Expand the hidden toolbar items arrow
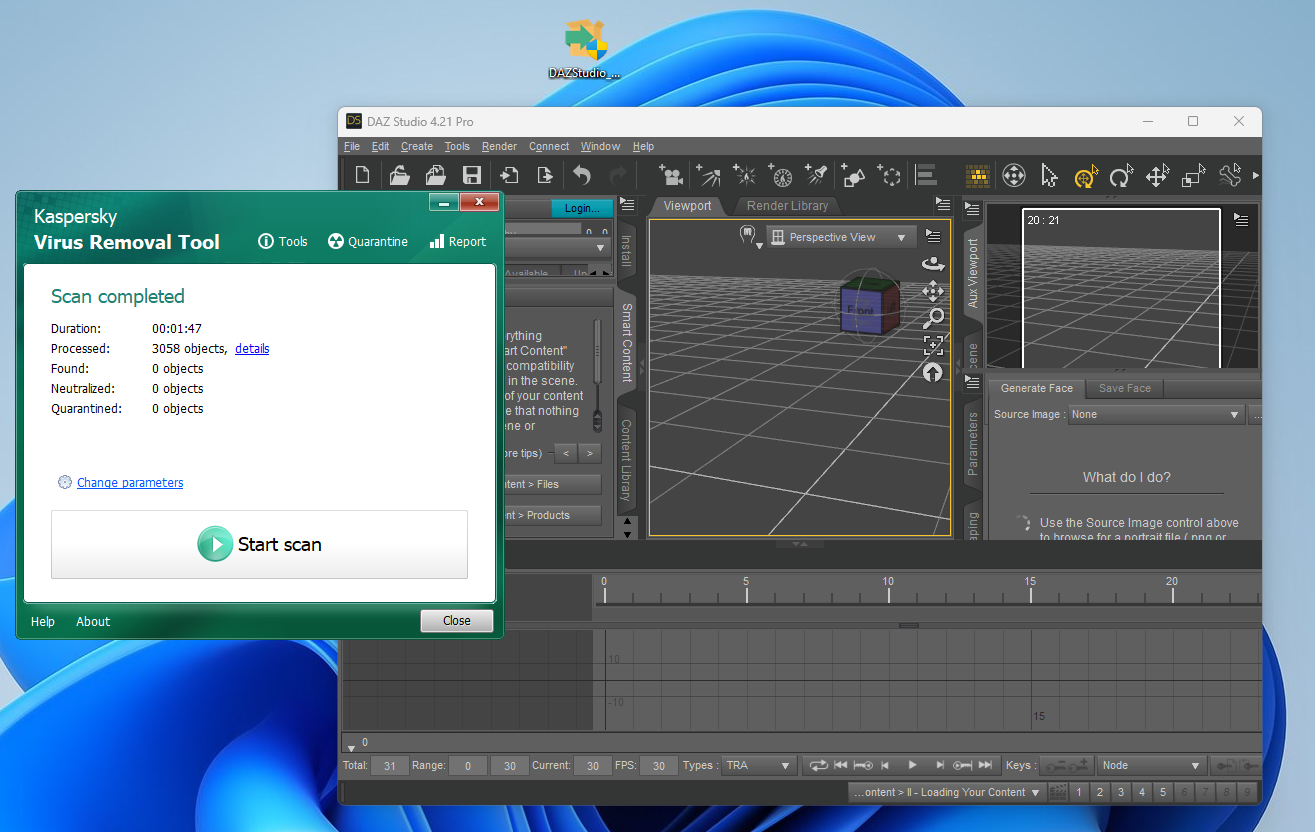Viewport: 1315px width, 832px height. coord(1256,176)
